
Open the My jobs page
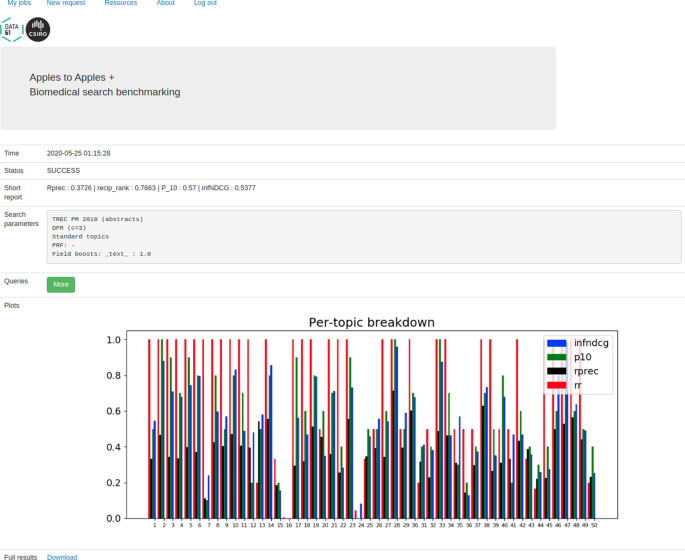coord(19,3)
